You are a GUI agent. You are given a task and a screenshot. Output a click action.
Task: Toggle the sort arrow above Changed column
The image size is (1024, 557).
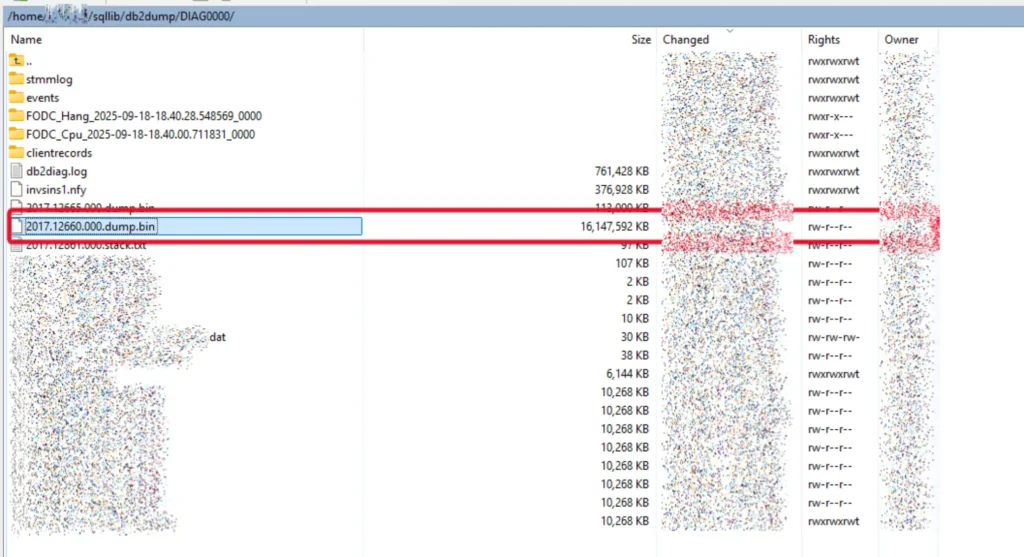(x=730, y=31)
